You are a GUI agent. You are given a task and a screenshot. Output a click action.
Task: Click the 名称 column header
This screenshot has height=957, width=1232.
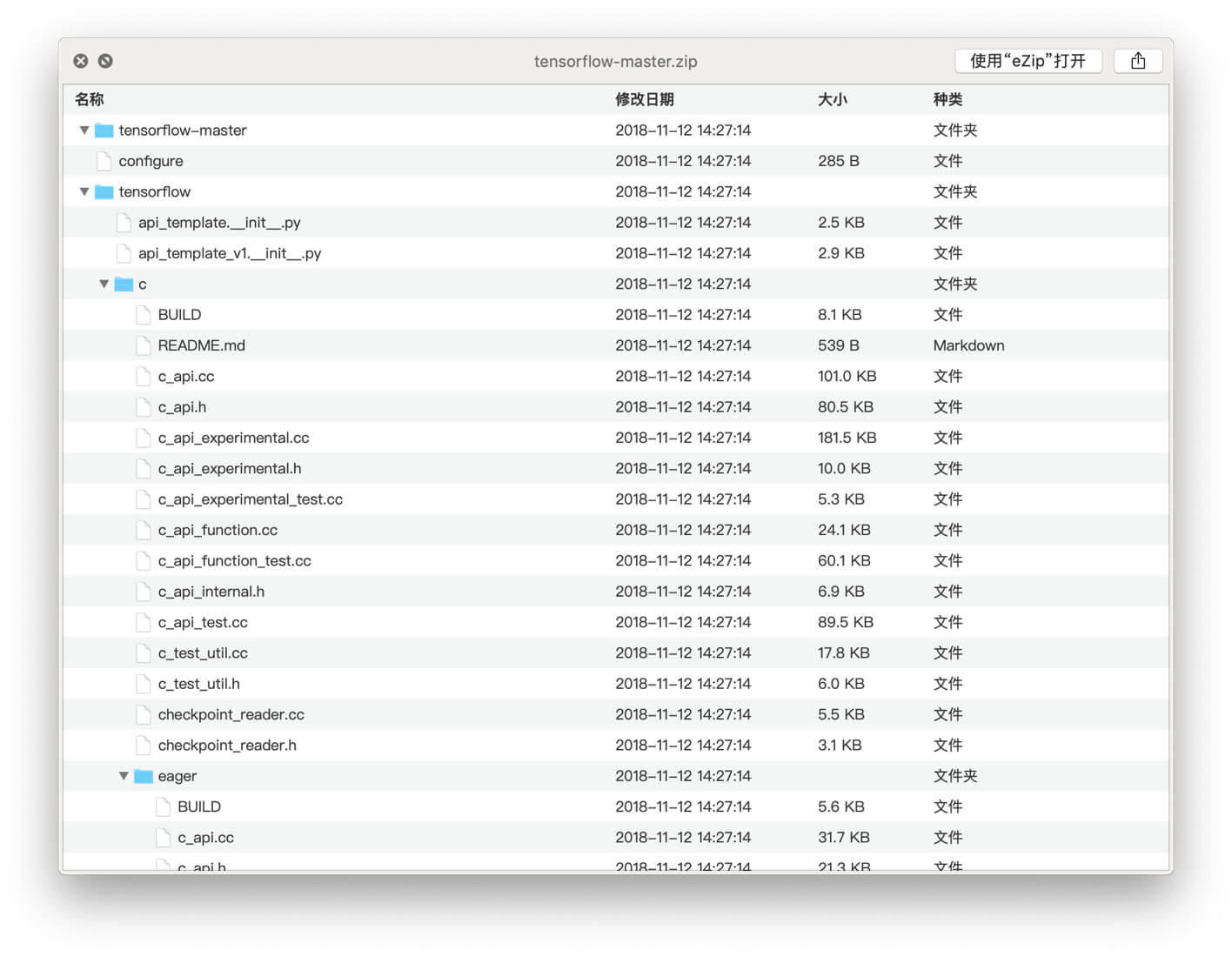[89, 99]
